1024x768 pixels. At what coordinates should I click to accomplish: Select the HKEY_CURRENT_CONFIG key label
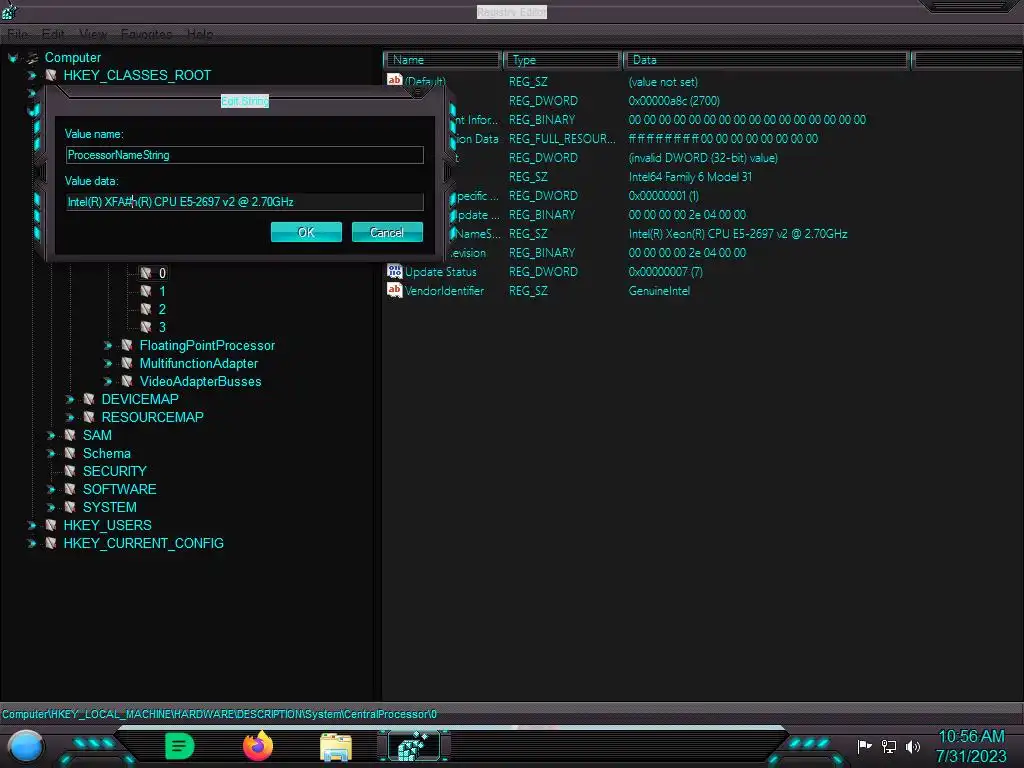[x=144, y=543]
